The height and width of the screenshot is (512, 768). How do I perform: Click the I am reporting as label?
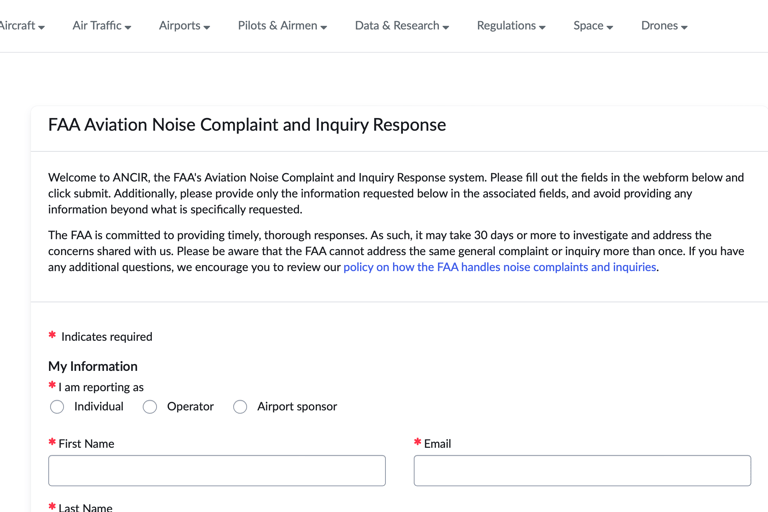click(x=101, y=387)
